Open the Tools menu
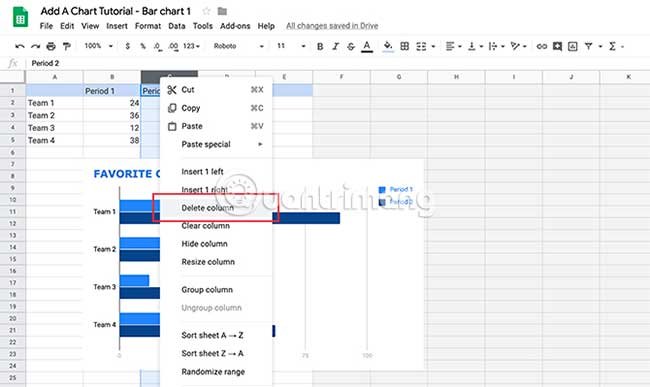 [203, 26]
